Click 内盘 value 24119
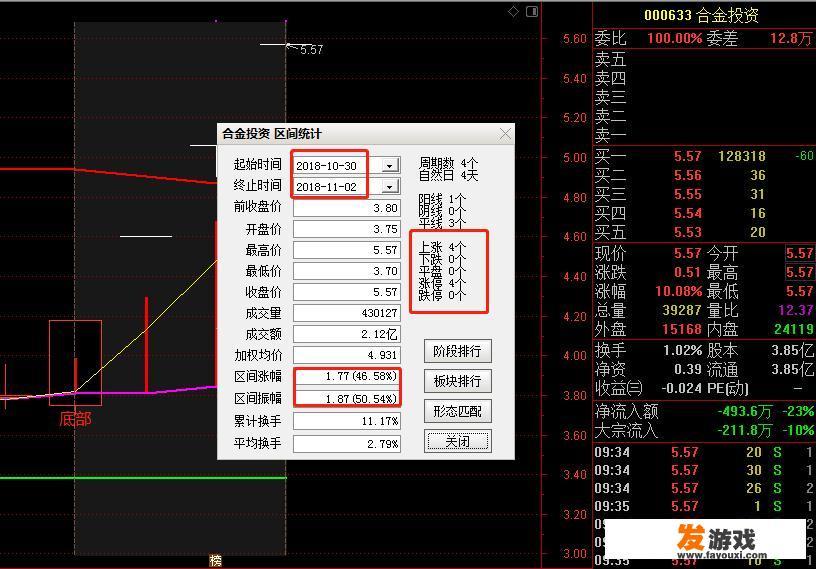816x569 pixels. [x=794, y=329]
